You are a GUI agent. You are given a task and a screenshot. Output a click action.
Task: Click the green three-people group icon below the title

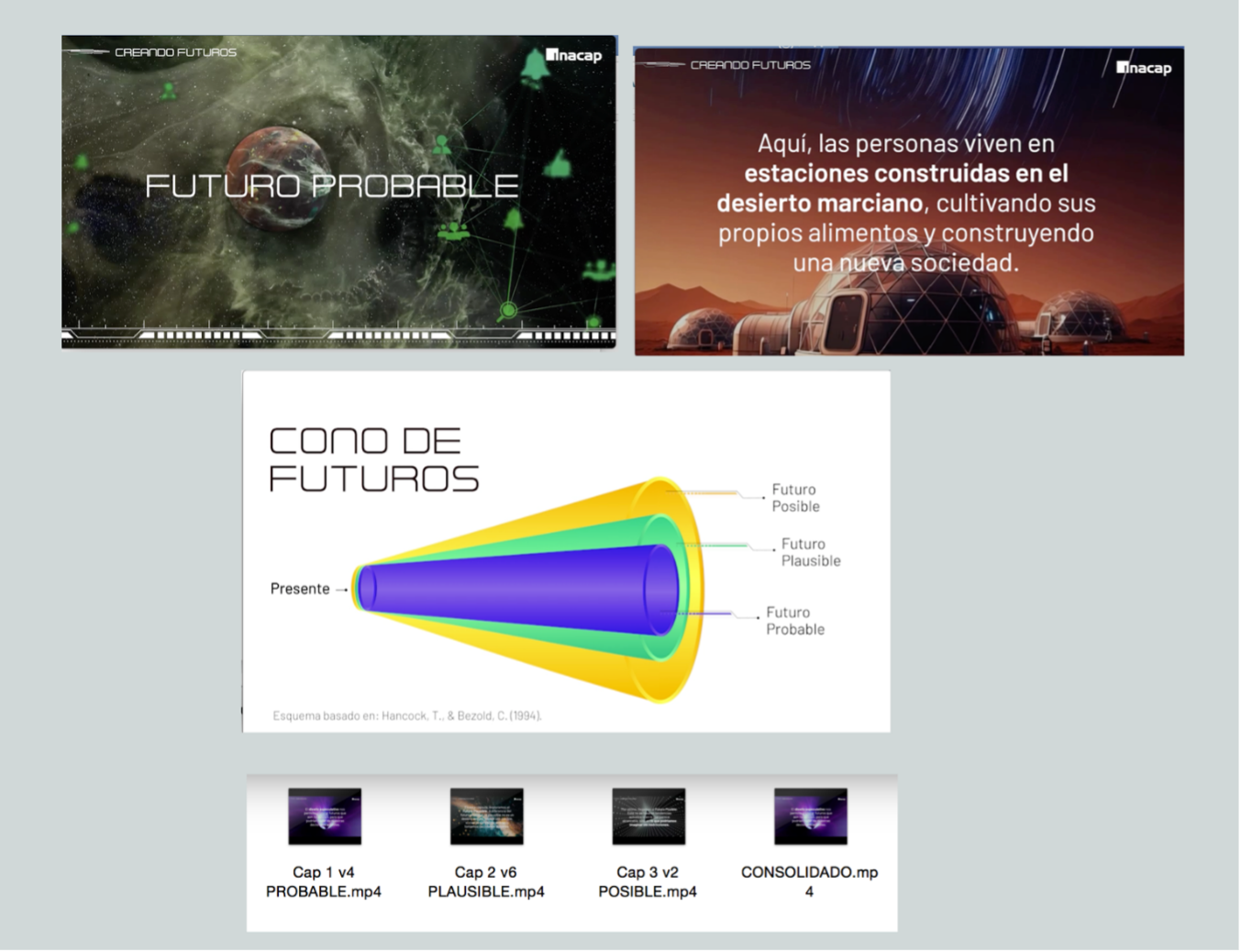coord(452,231)
